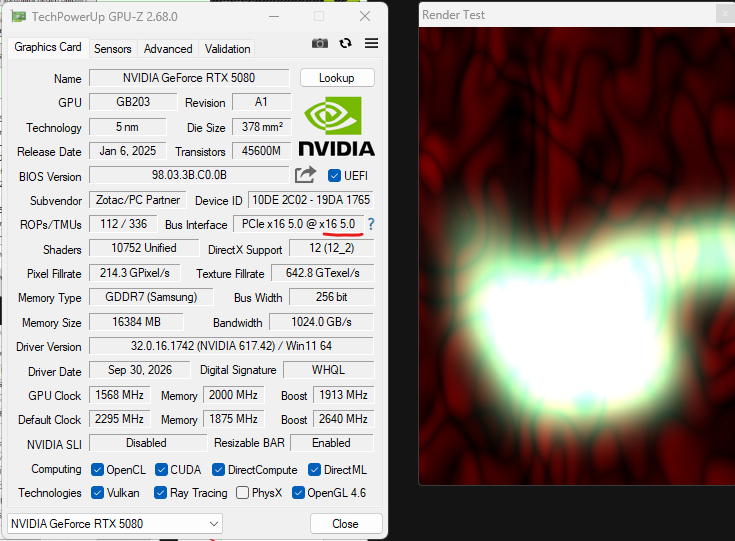Screen dimensions: 735x541
Task: Click the Name field showing RTX 5080
Action: tap(189, 78)
